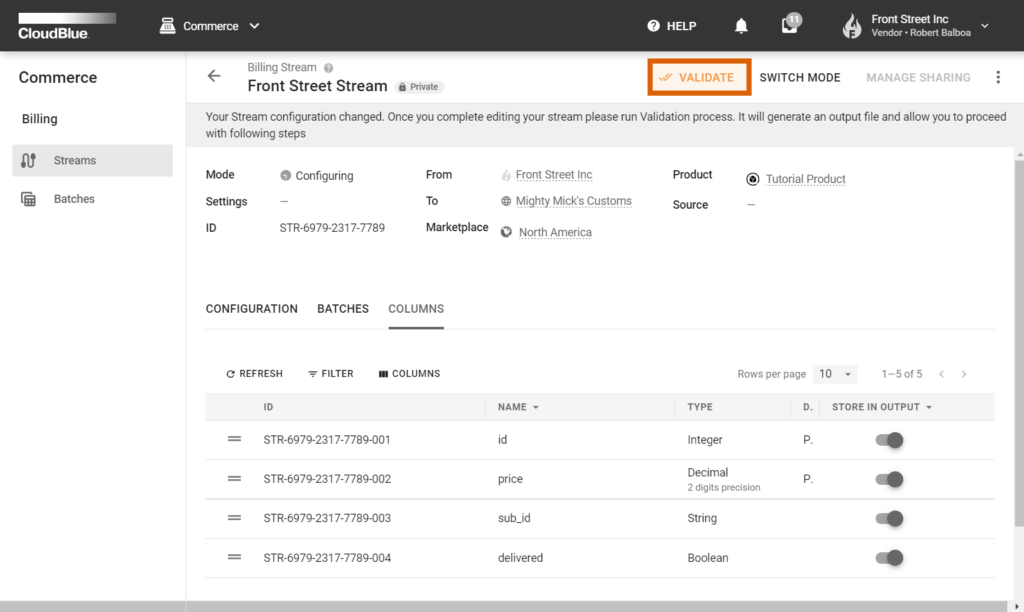Click the Front Street Inc sender flame icon
Image resolution: width=1024 pixels, height=612 pixels.
pos(505,175)
